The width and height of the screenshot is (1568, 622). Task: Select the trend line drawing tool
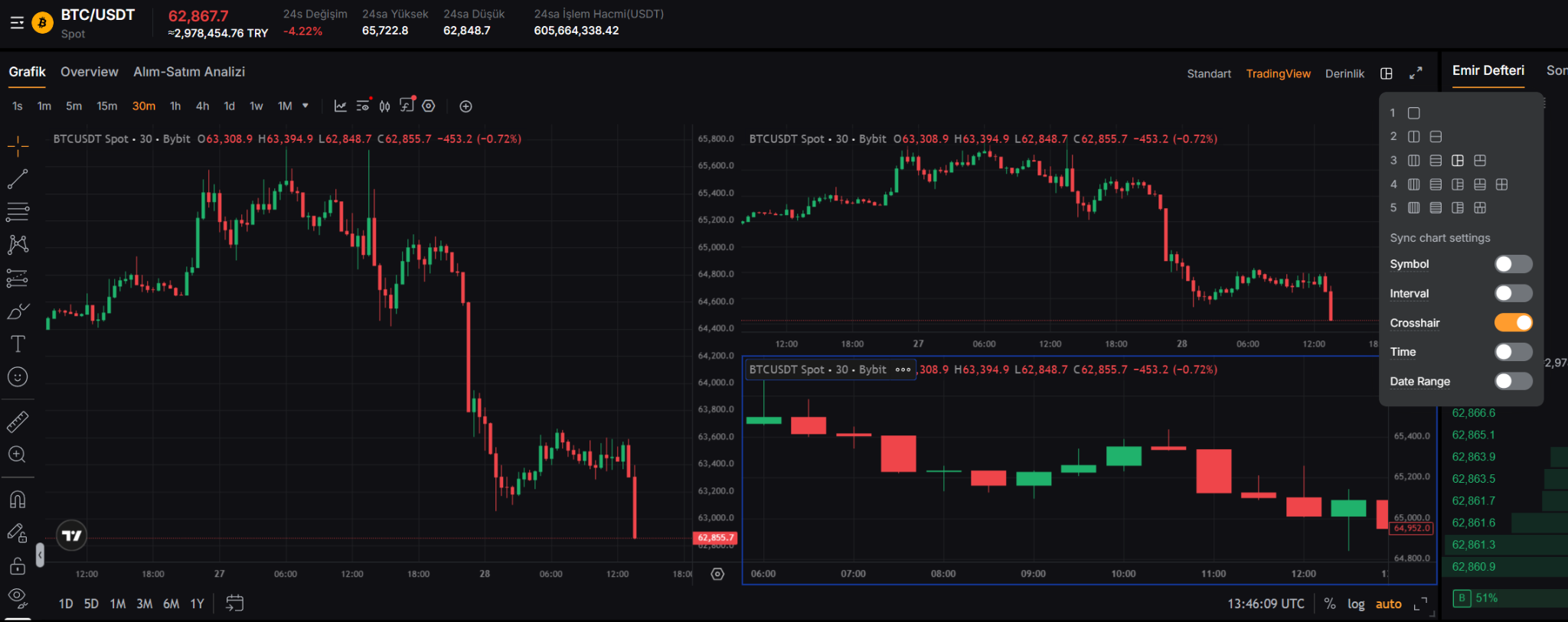click(18, 179)
